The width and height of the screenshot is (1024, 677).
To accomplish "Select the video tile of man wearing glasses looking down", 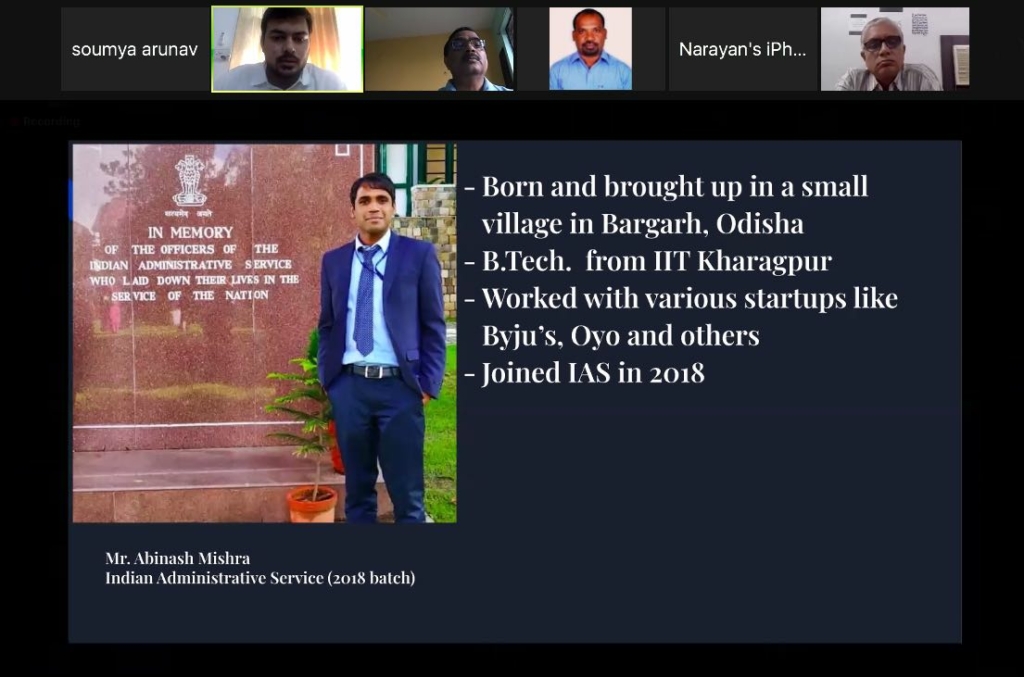I will click(x=440, y=50).
